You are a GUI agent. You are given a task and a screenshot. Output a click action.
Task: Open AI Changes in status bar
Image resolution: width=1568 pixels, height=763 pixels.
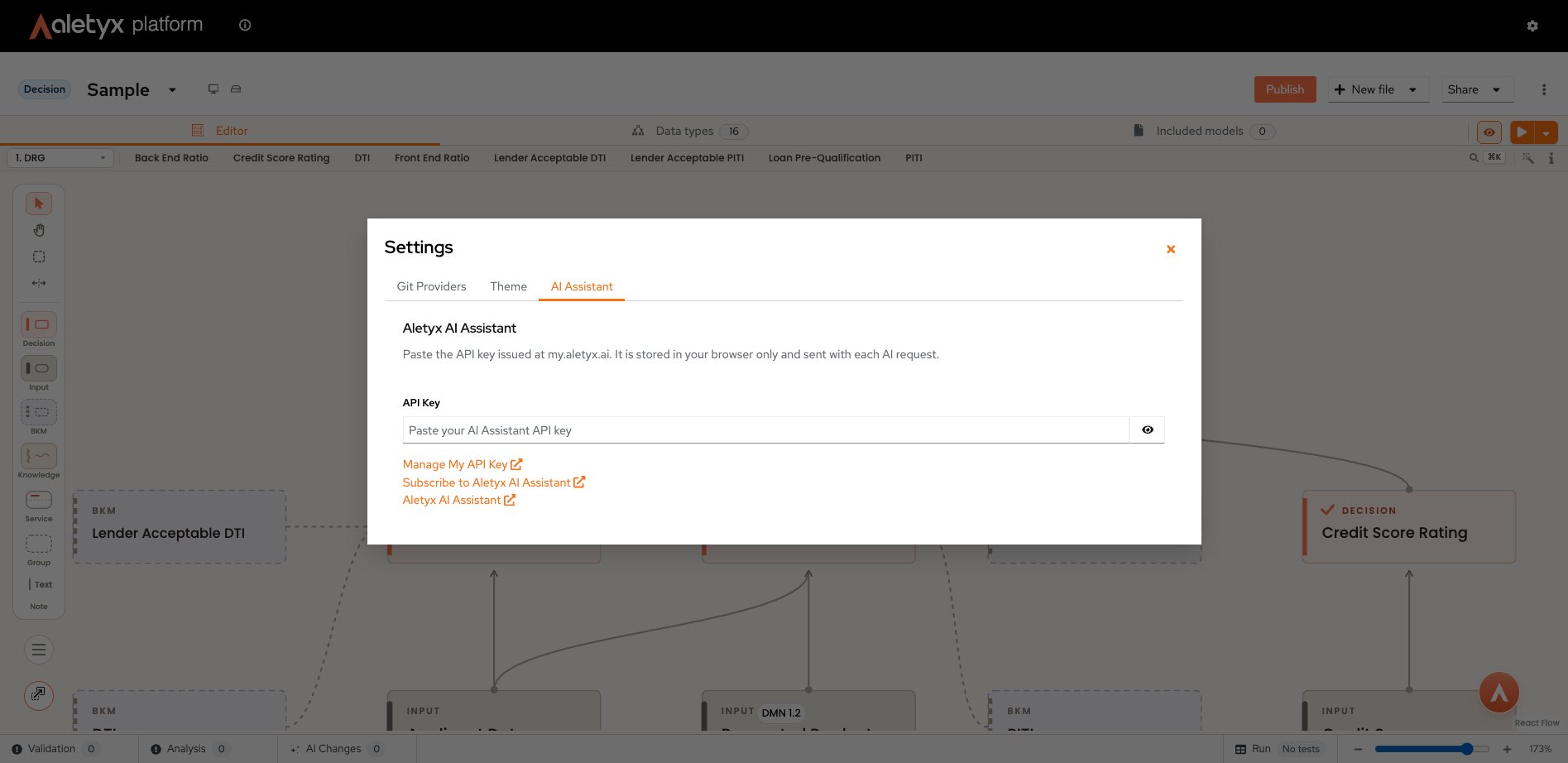pyautogui.click(x=336, y=749)
